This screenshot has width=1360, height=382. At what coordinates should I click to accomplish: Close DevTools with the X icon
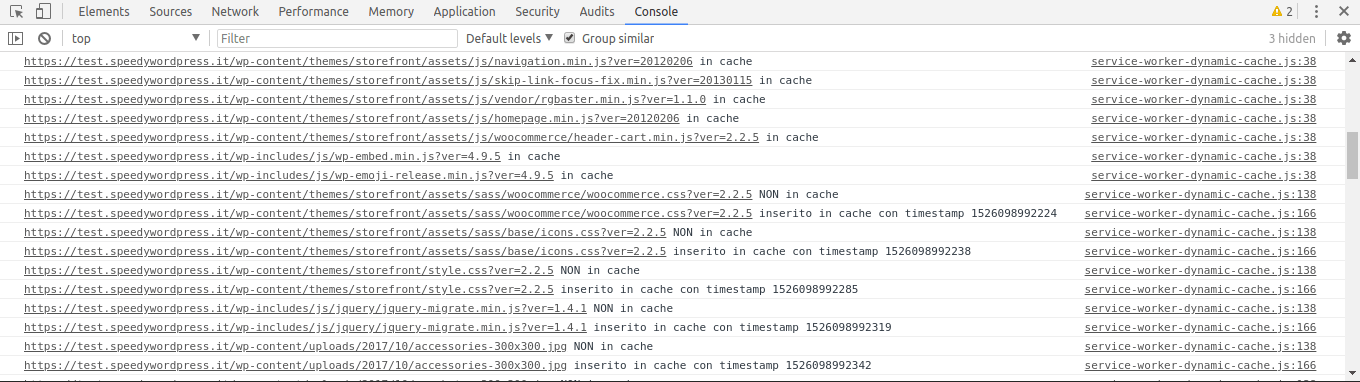point(1344,12)
